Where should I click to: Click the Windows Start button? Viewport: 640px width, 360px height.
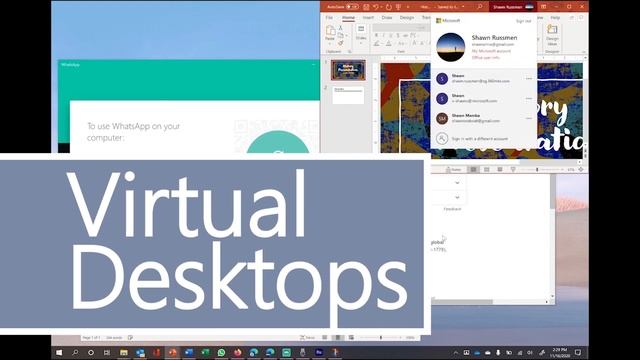59,352
